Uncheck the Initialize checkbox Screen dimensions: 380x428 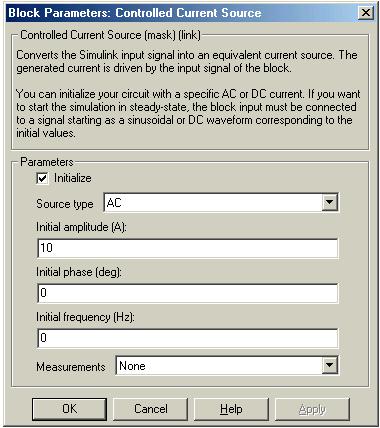pyautogui.click(x=42, y=178)
